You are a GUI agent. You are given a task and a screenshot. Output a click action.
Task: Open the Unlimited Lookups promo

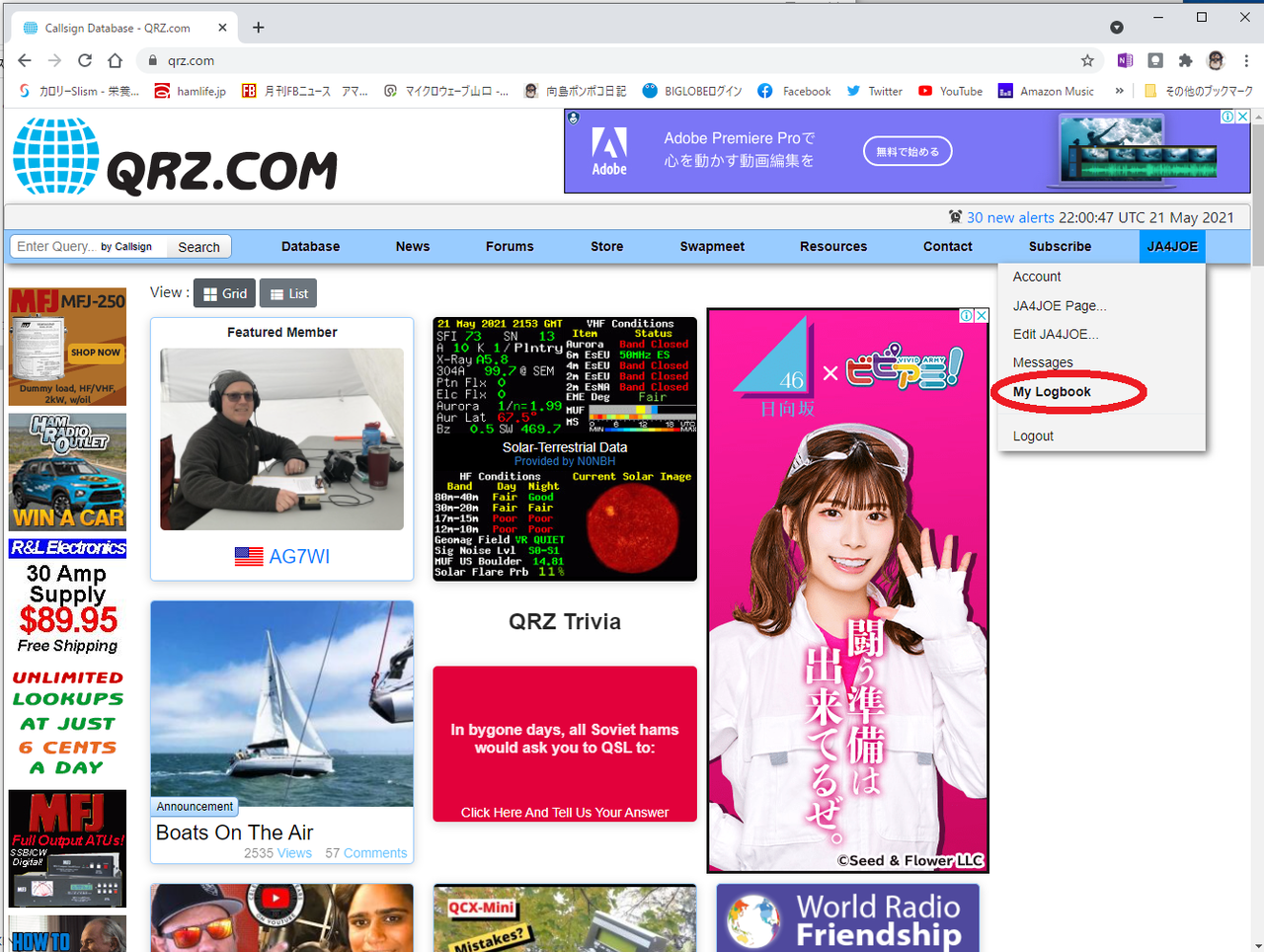pos(67,722)
